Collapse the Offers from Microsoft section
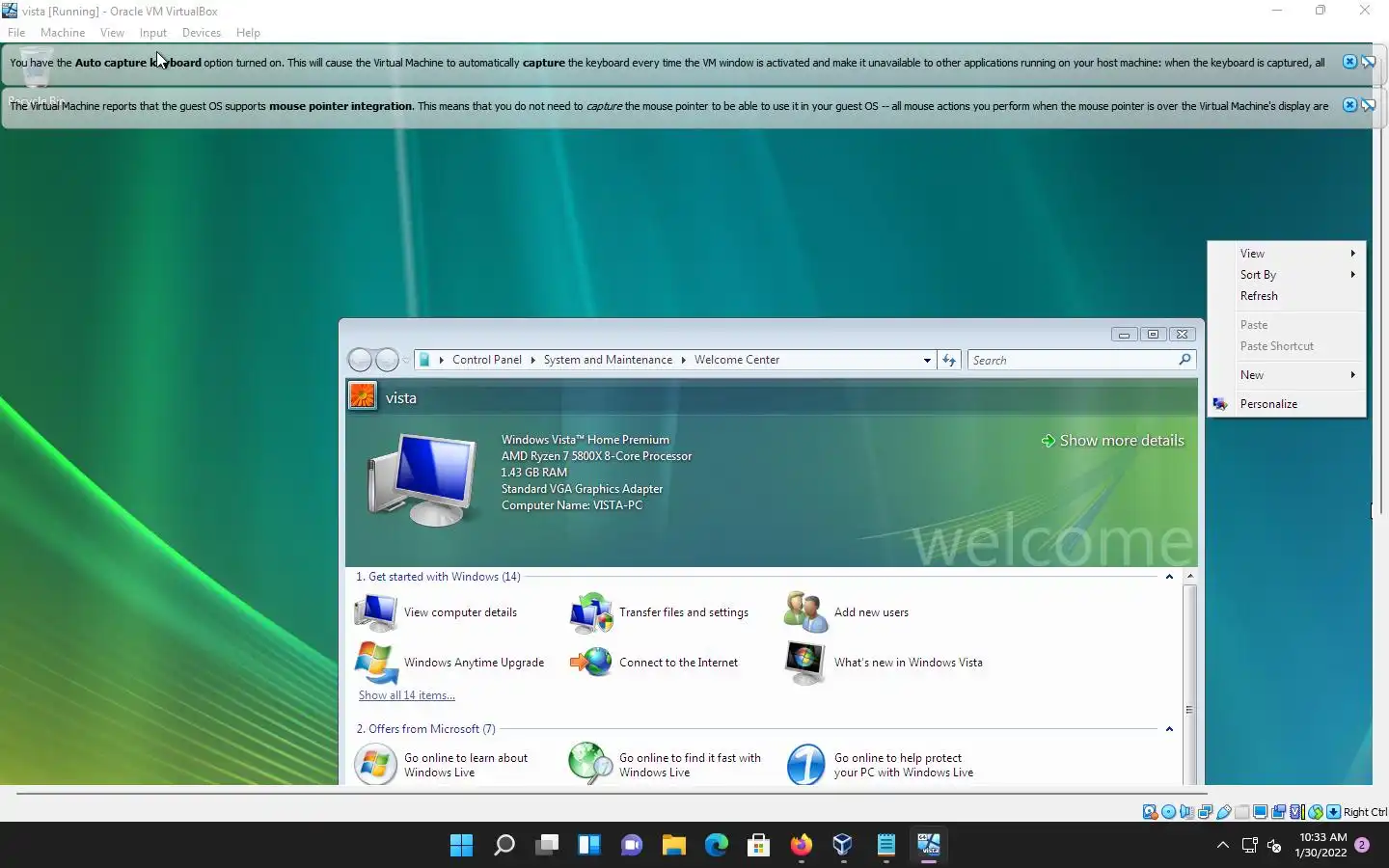This screenshot has width=1389, height=868. 1169,729
